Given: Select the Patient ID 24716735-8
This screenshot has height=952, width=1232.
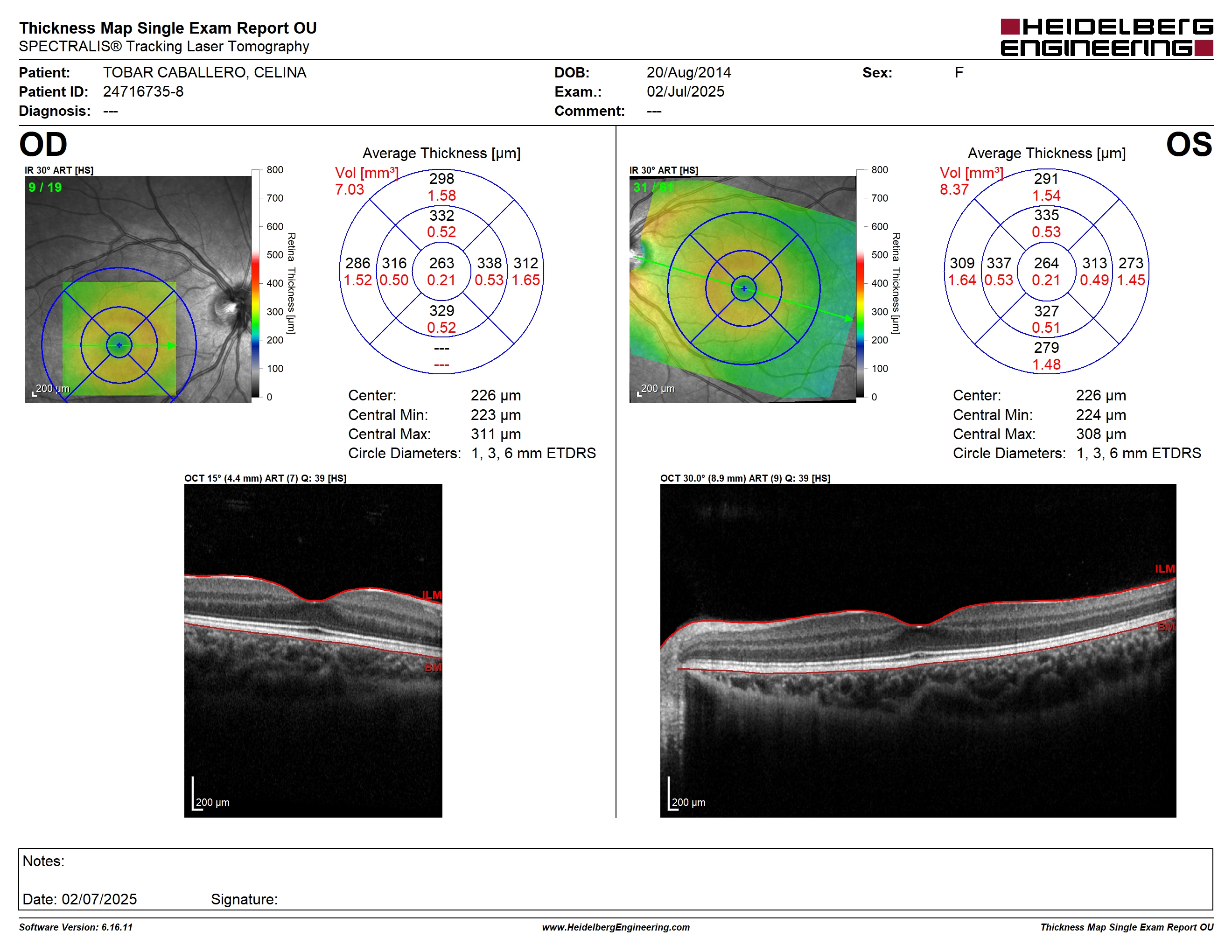Looking at the screenshot, I should click(x=143, y=91).
